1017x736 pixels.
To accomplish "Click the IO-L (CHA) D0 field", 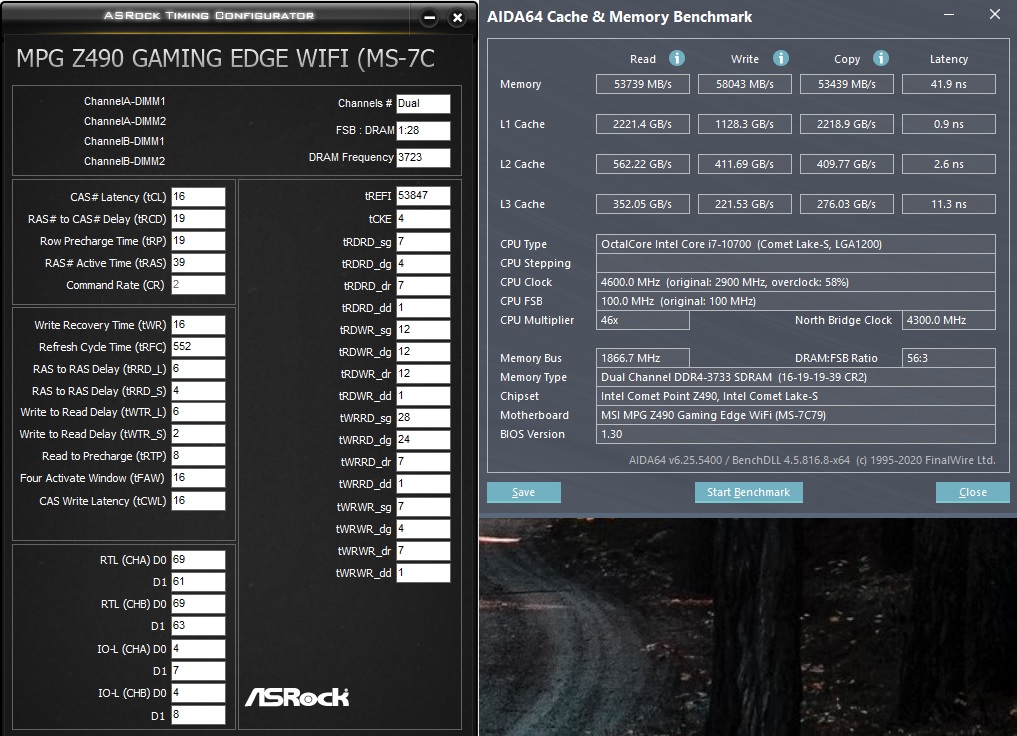I will (x=198, y=648).
